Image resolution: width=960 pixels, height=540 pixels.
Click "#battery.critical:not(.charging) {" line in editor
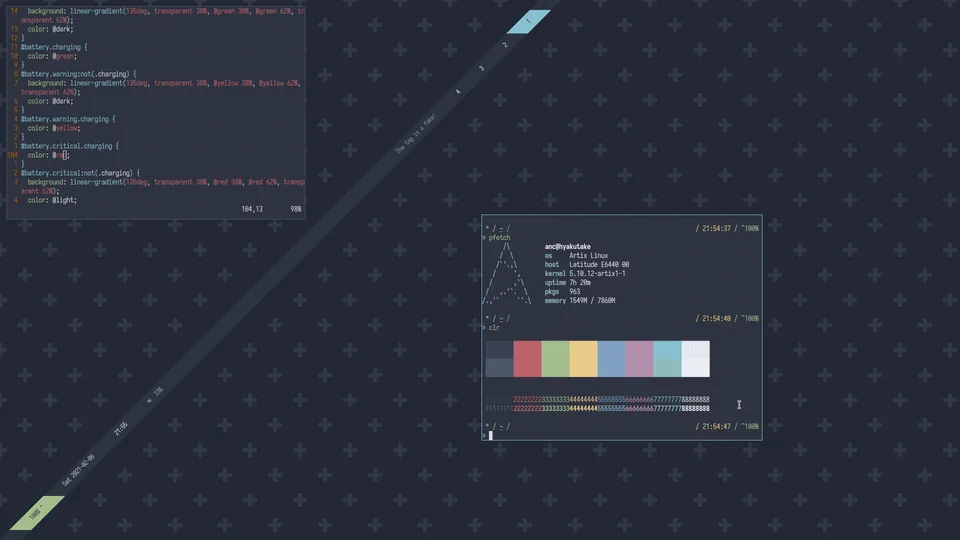[x=80, y=173]
